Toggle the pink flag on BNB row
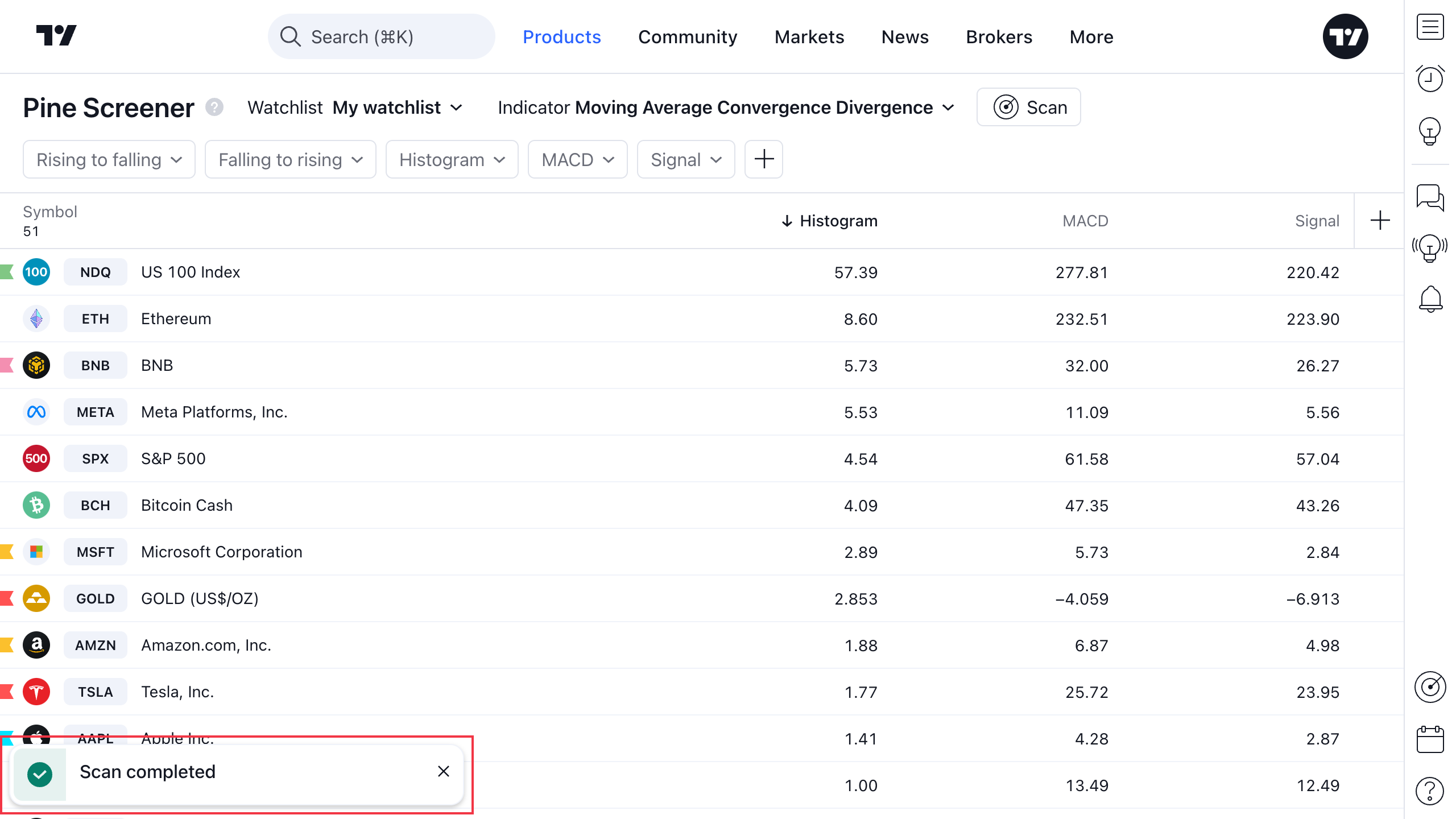 tap(7, 365)
